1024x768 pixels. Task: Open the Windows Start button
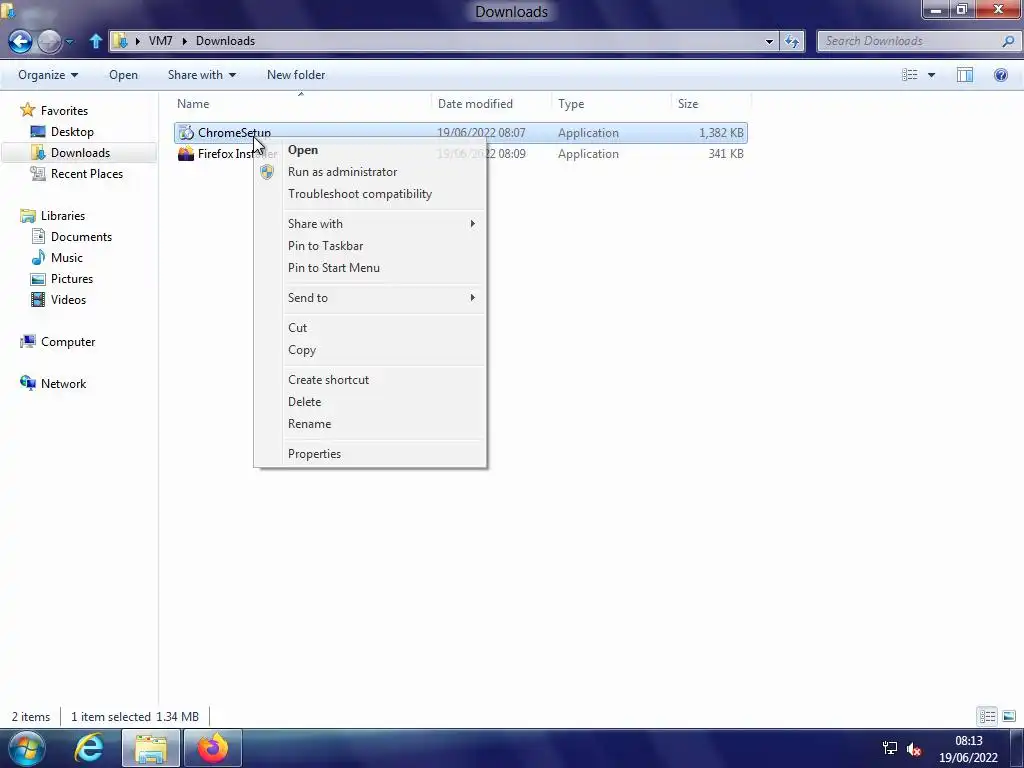click(27, 748)
